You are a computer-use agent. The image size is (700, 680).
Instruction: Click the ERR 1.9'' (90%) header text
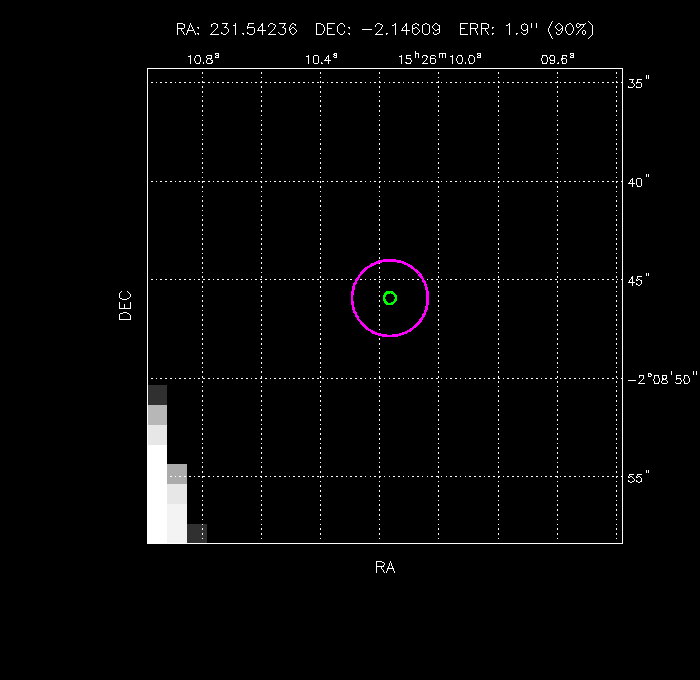click(x=526, y=30)
